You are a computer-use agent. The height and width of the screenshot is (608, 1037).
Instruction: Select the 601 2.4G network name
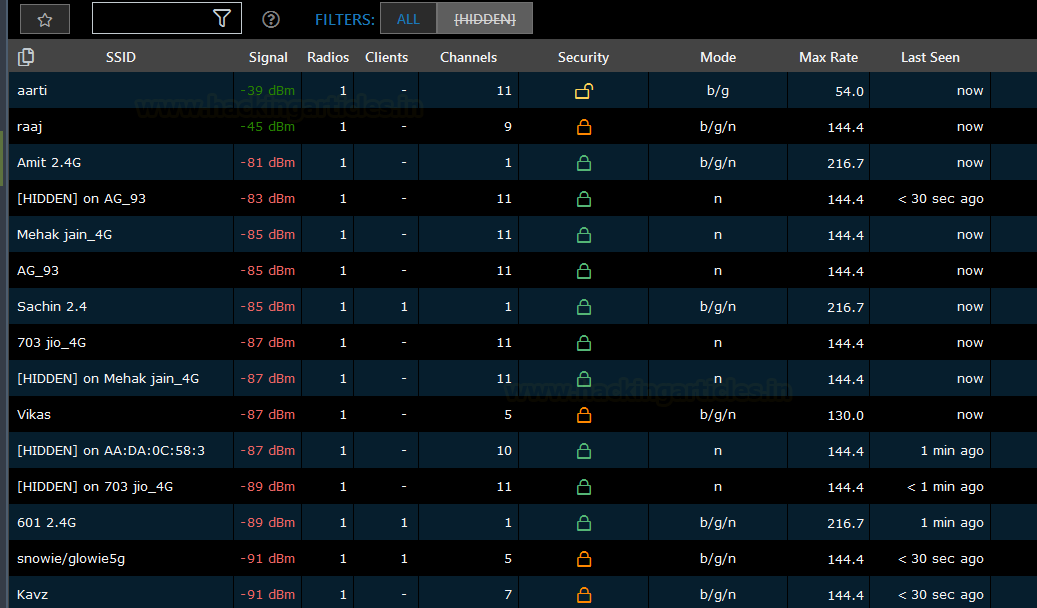tap(46, 523)
